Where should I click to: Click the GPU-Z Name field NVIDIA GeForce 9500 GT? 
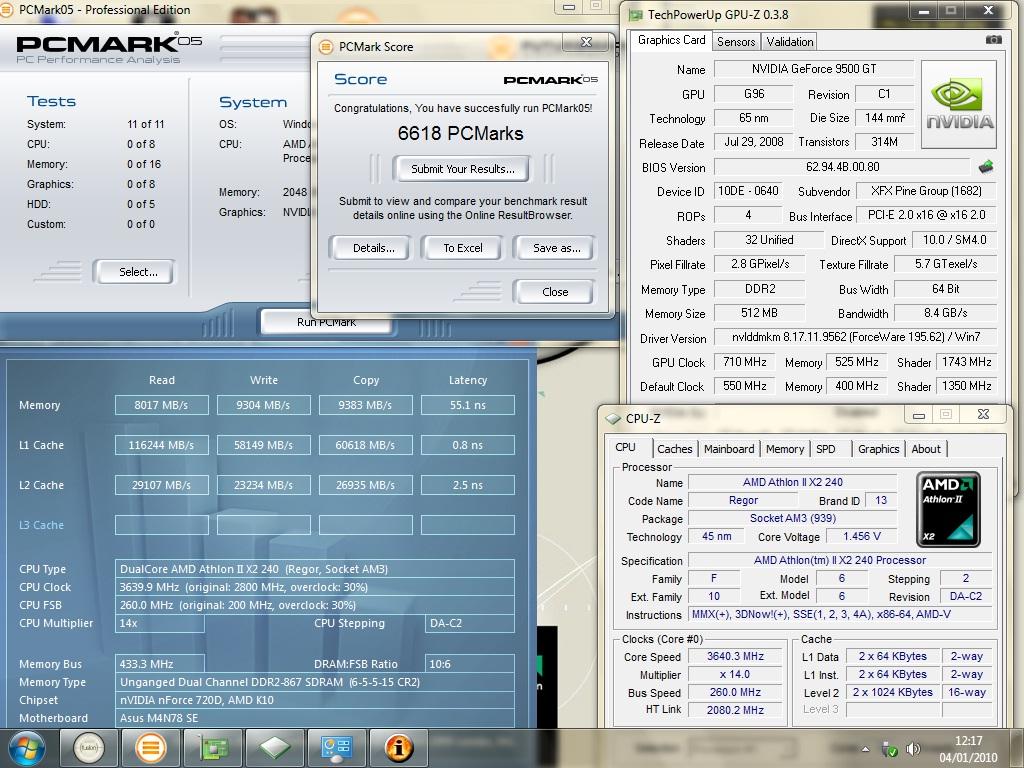[814, 69]
